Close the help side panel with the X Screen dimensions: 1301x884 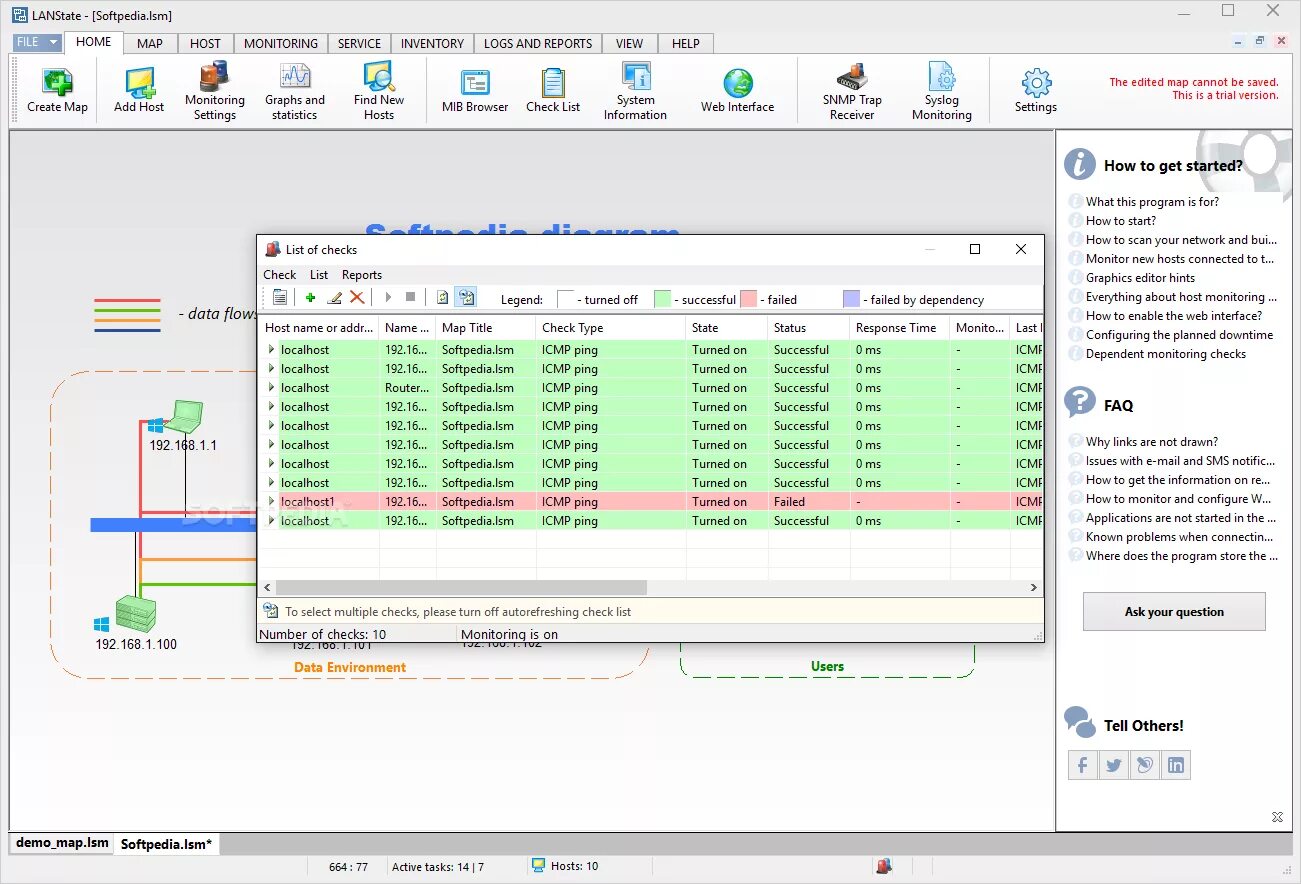(x=1277, y=817)
